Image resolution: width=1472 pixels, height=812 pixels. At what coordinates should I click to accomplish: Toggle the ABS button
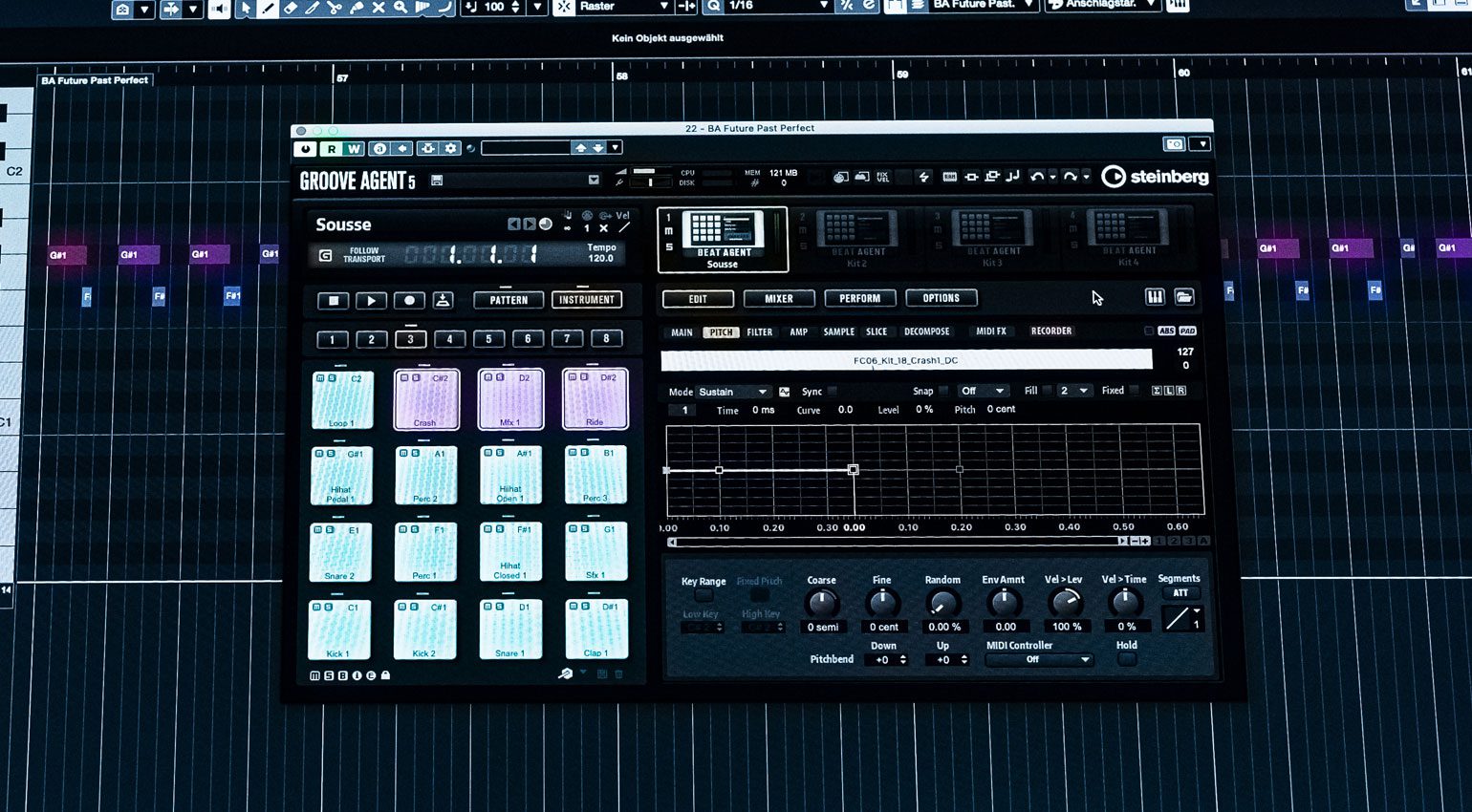click(x=1166, y=331)
